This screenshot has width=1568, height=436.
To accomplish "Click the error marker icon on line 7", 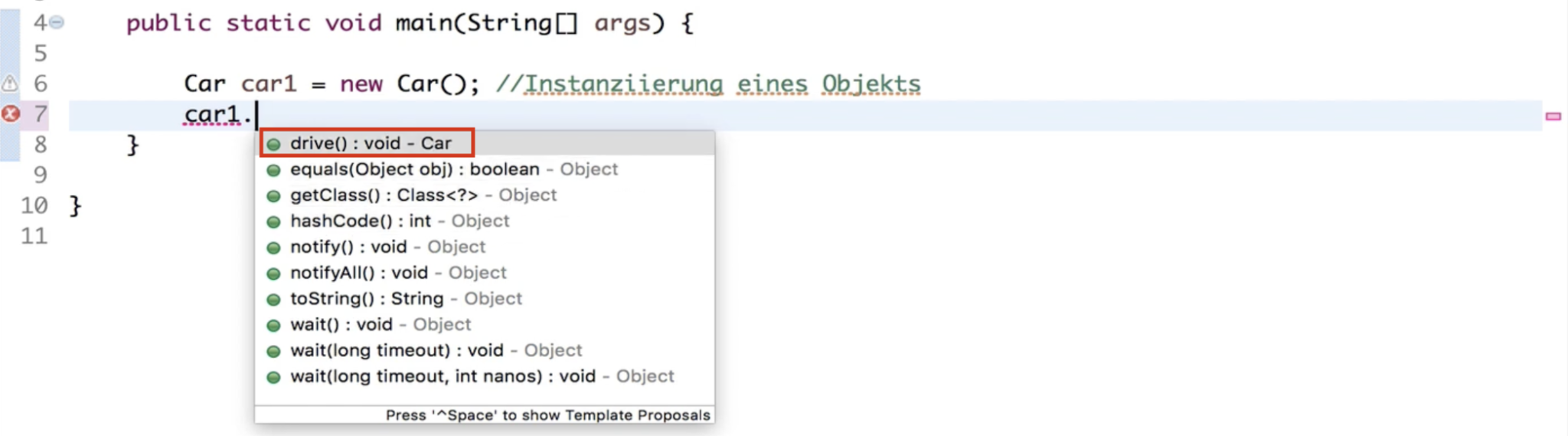I will [x=11, y=114].
